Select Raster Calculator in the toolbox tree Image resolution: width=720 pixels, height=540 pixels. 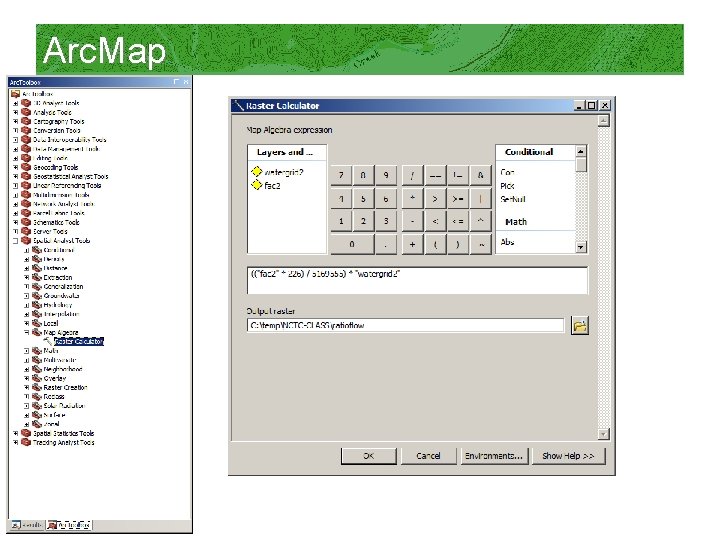pos(79,341)
